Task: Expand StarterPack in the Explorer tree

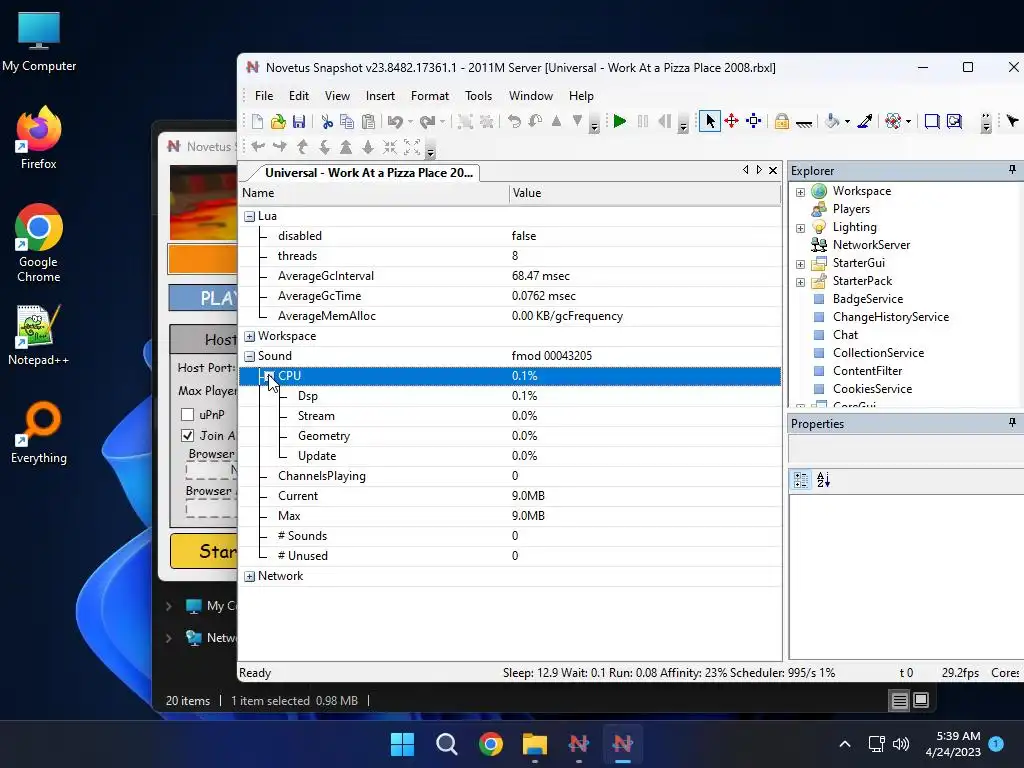Action: pos(800,282)
